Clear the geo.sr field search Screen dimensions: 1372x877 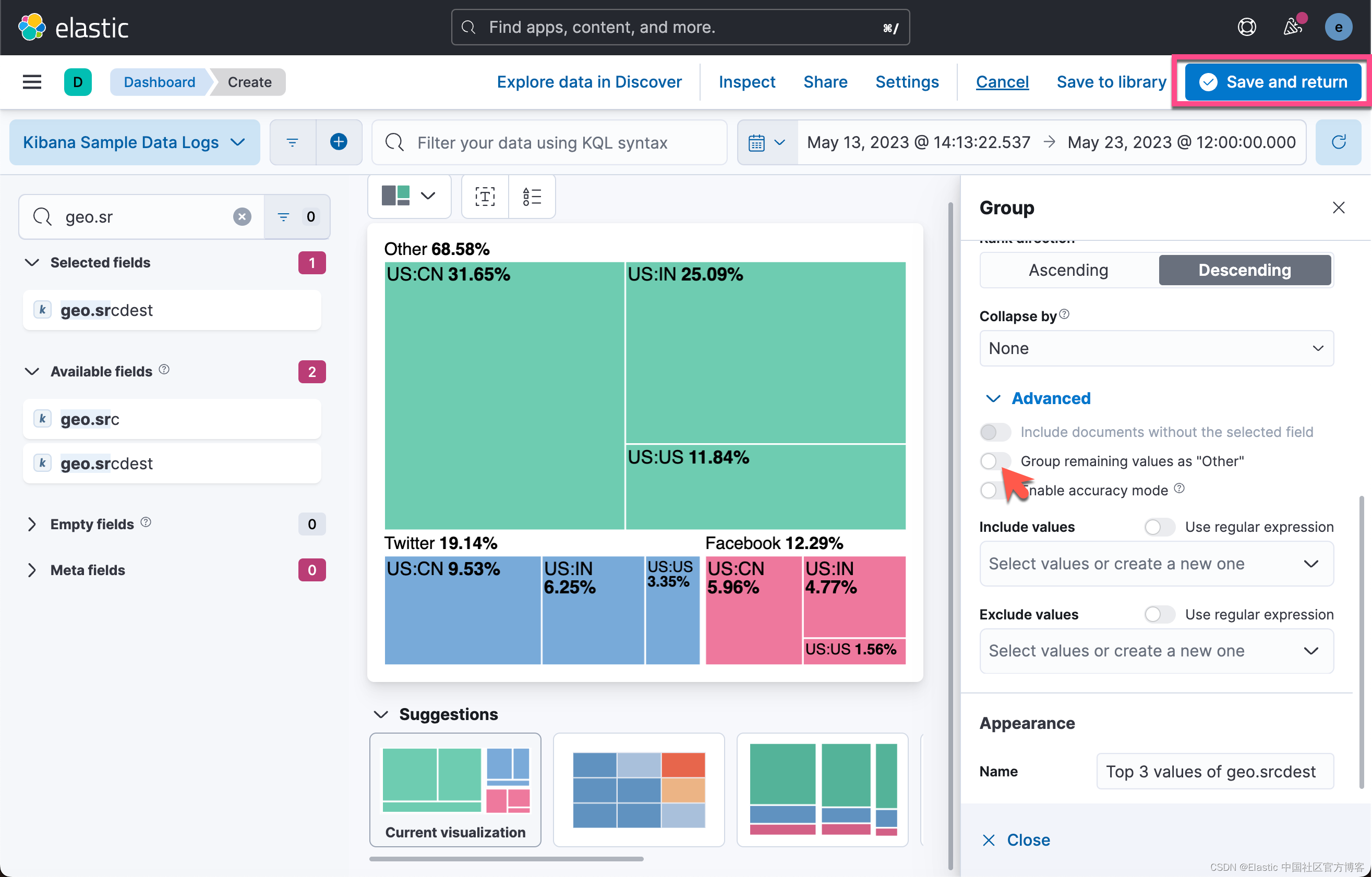(x=242, y=216)
